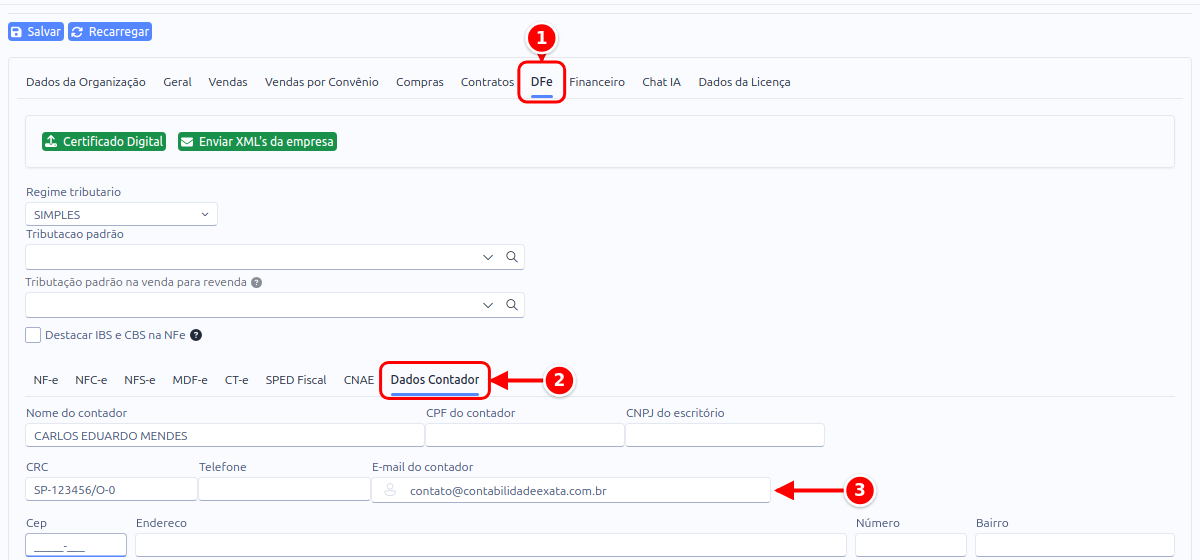Toggle Destacar IBS e CBS na NFe checkbox
This screenshot has width=1200, height=560.
point(33,335)
